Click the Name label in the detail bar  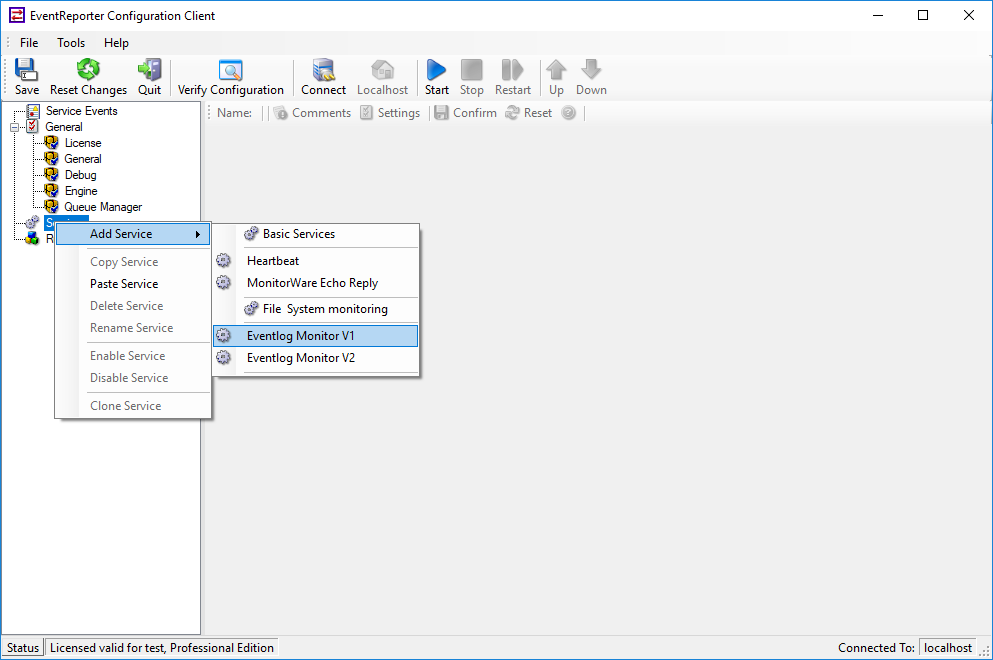point(234,113)
